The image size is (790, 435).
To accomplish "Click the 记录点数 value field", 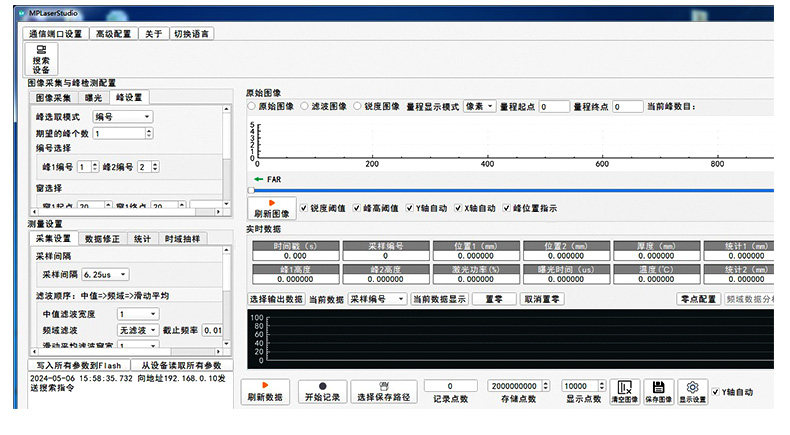I will tap(450, 386).
